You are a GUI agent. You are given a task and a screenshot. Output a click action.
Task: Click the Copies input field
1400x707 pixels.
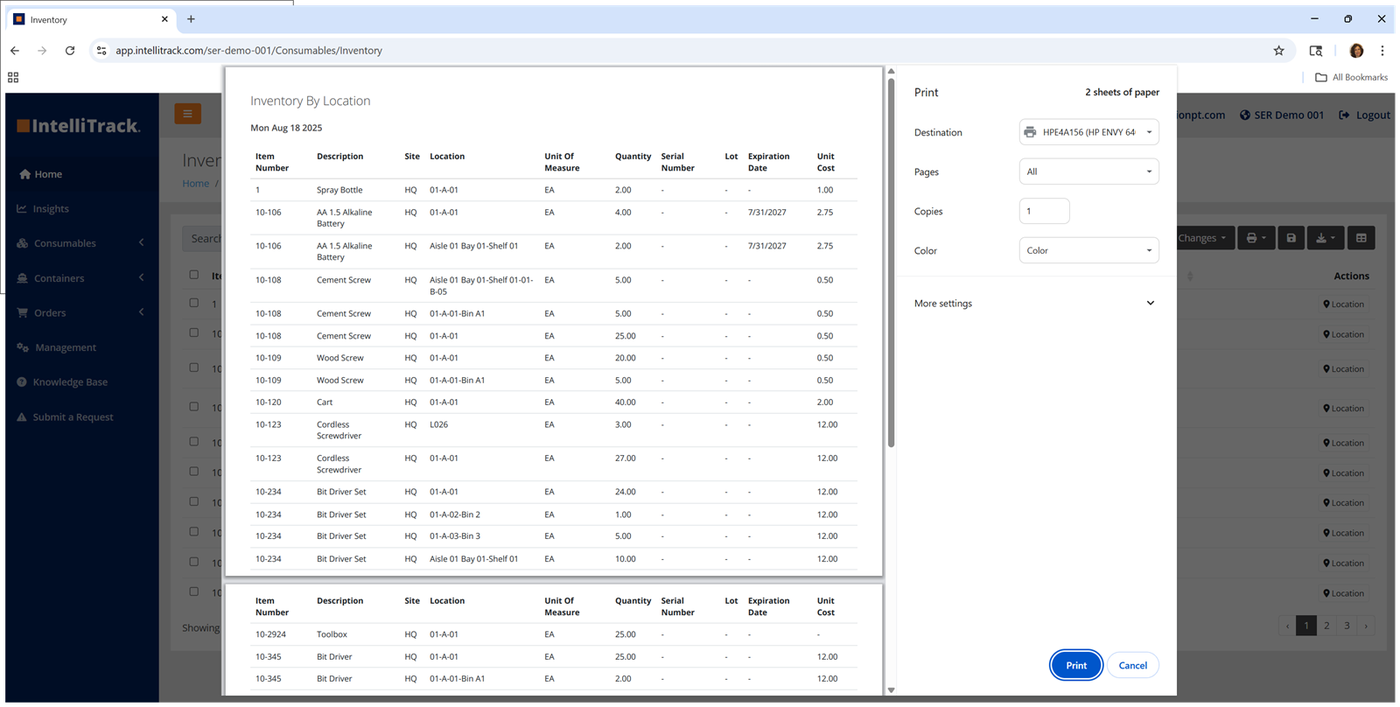pos(1044,211)
